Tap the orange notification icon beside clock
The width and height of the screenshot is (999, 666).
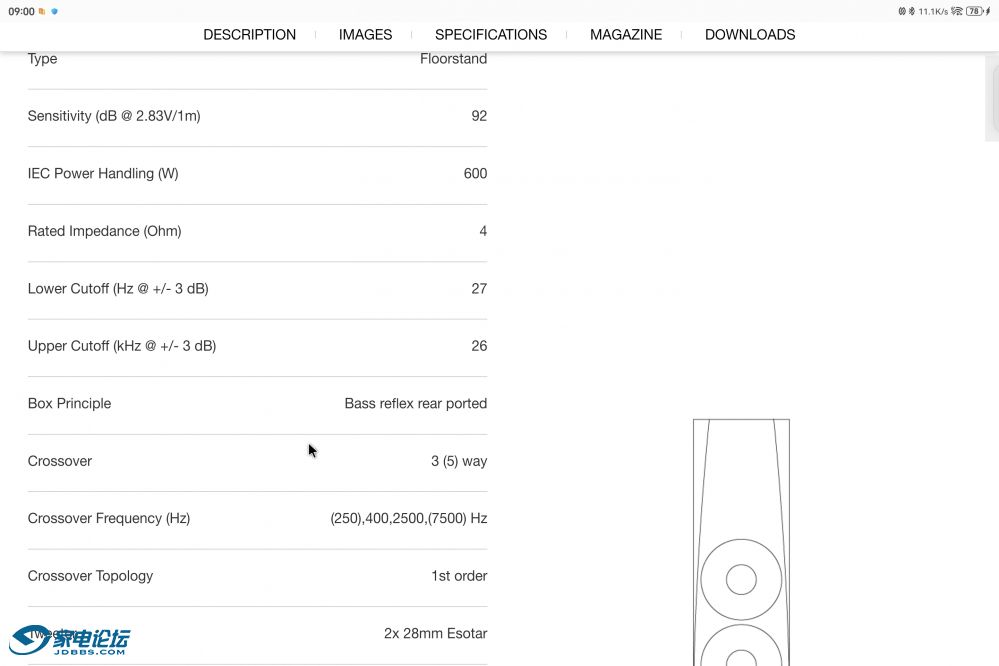(42, 12)
